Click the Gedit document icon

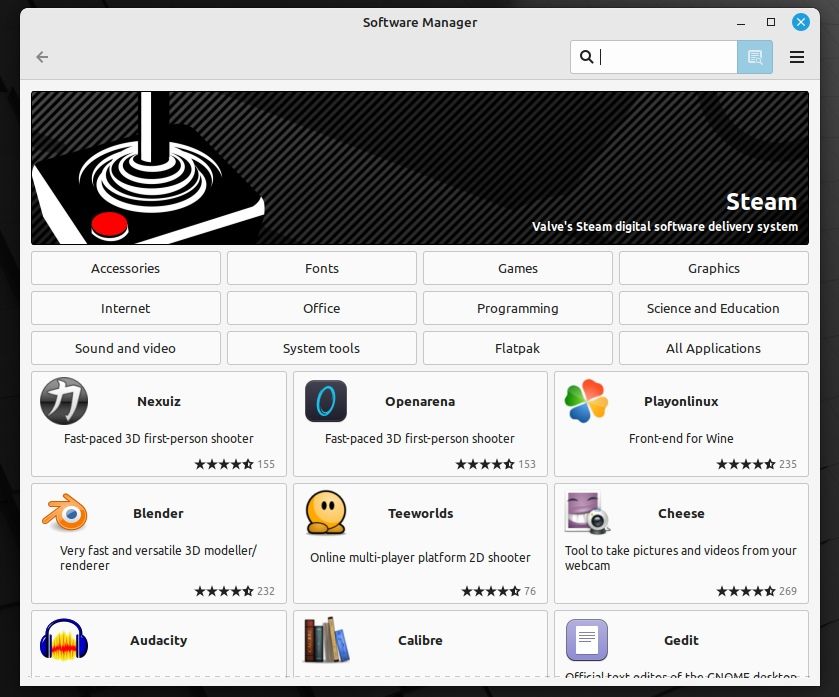pyautogui.click(x=587, y=640)
